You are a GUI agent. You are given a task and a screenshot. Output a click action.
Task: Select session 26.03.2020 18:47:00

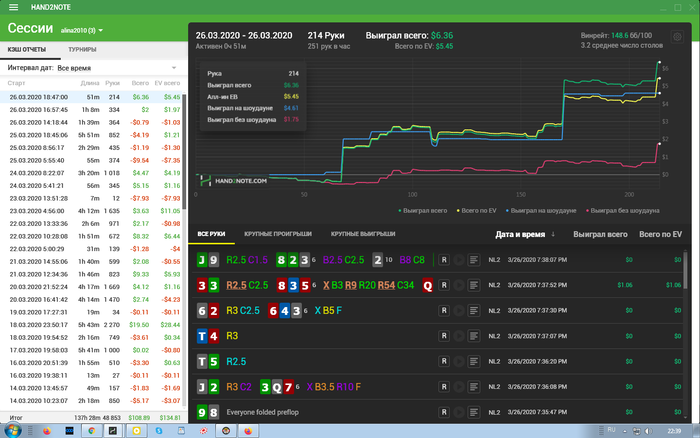(93, 97)
